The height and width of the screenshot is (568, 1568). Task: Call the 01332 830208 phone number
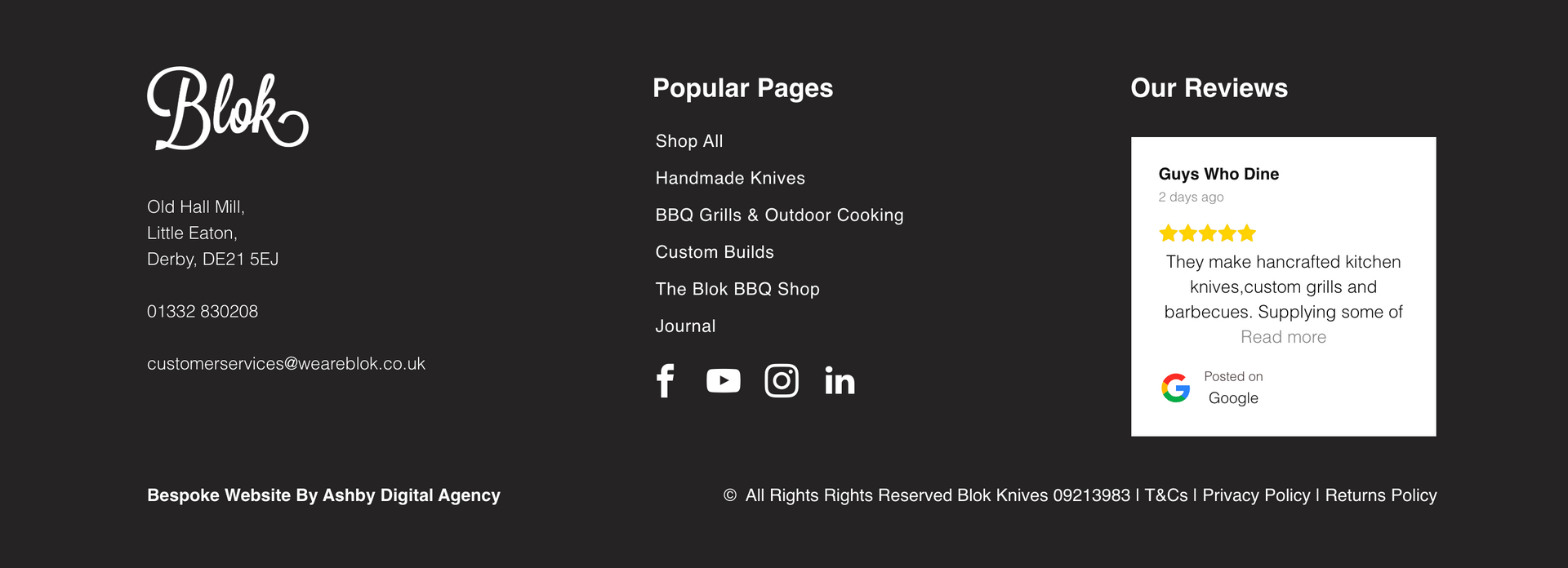(203, 312)
